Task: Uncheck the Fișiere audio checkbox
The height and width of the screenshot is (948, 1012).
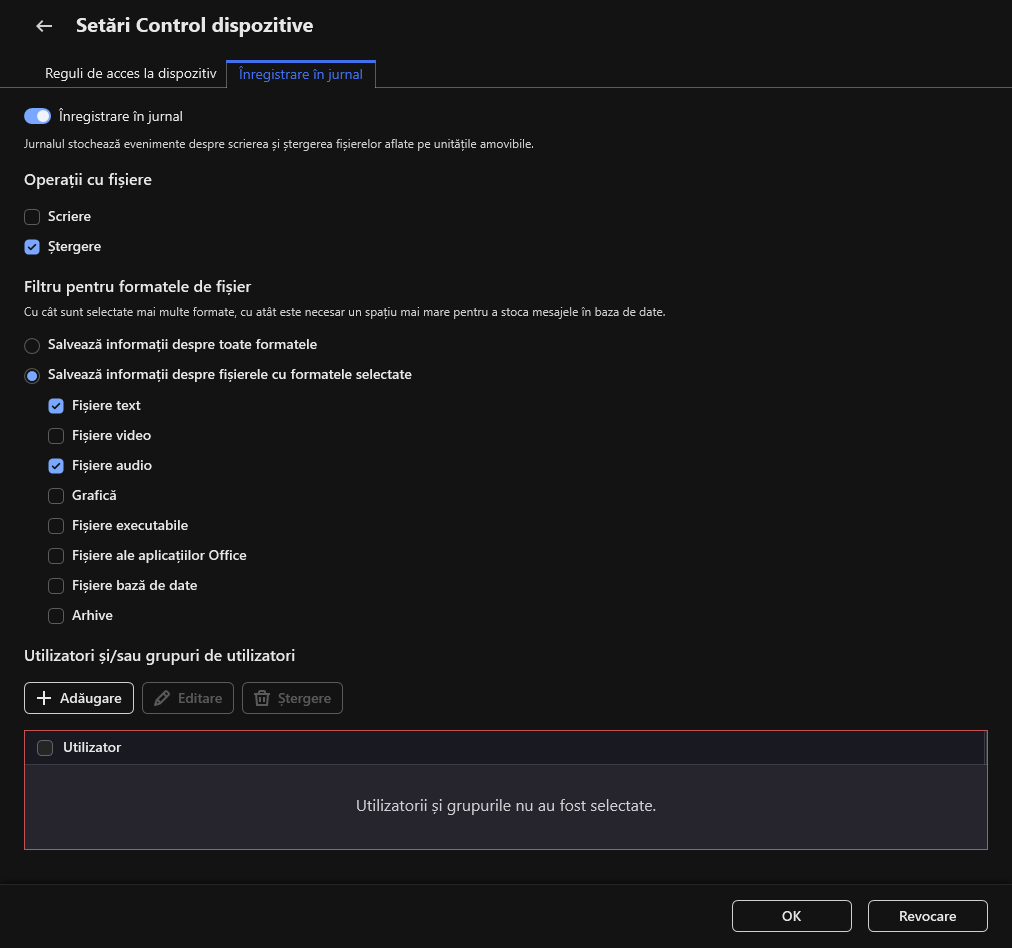Action: [56, 466]
